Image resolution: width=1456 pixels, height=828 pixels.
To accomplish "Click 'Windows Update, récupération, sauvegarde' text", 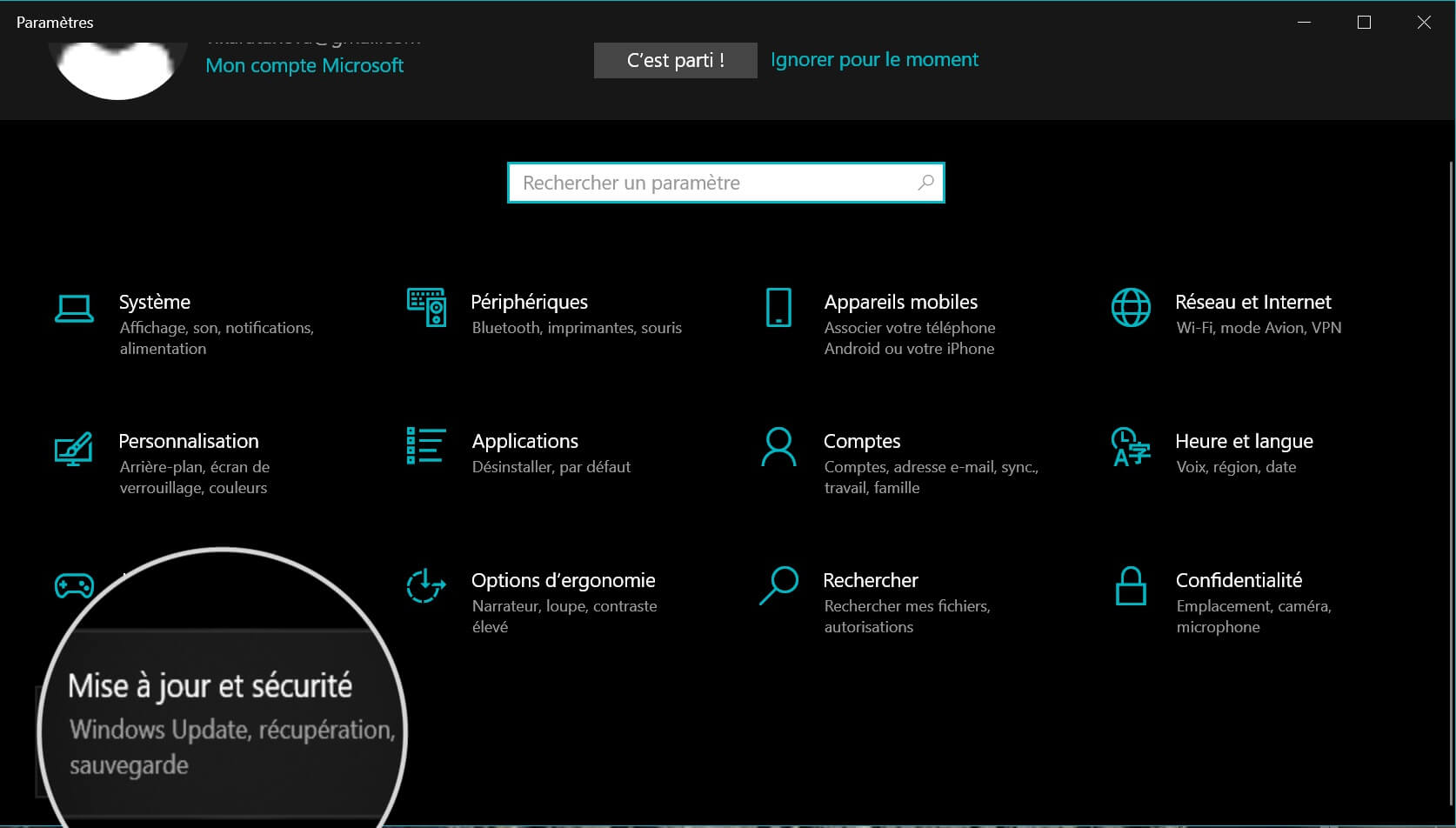I will (232, 747).
